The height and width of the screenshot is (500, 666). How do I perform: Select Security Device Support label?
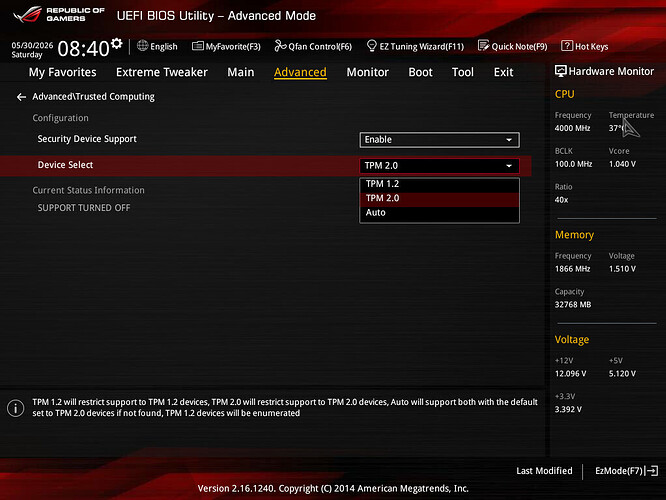coord(87,139)
